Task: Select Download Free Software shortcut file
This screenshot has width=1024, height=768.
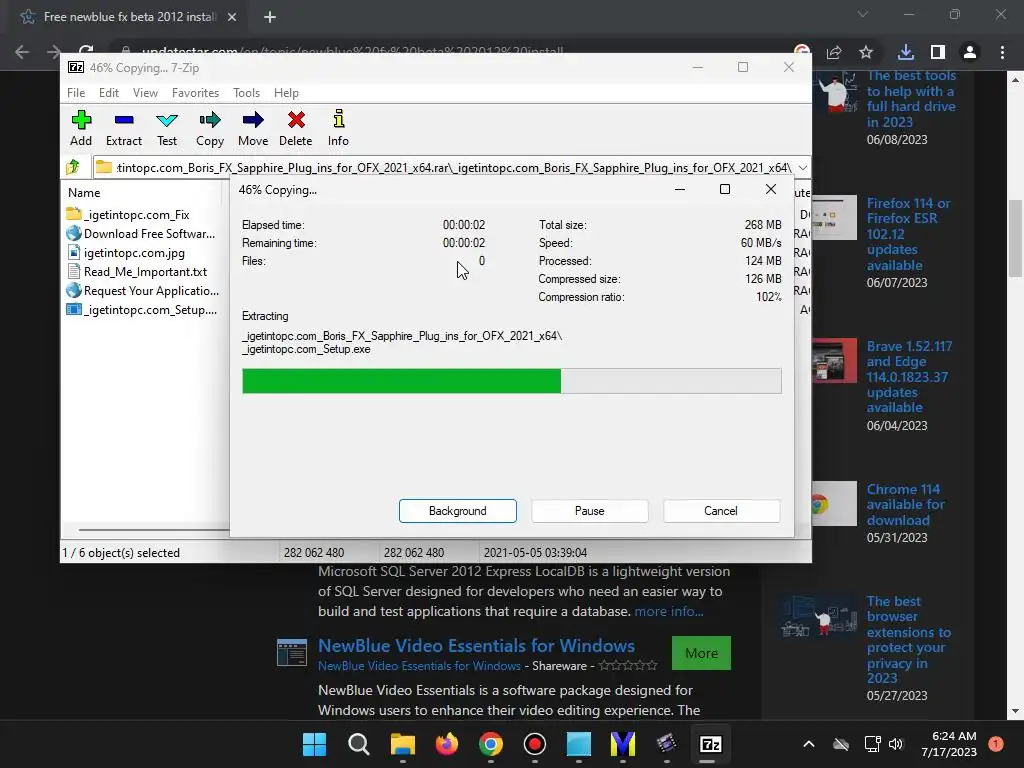Action: coord(140,233)
